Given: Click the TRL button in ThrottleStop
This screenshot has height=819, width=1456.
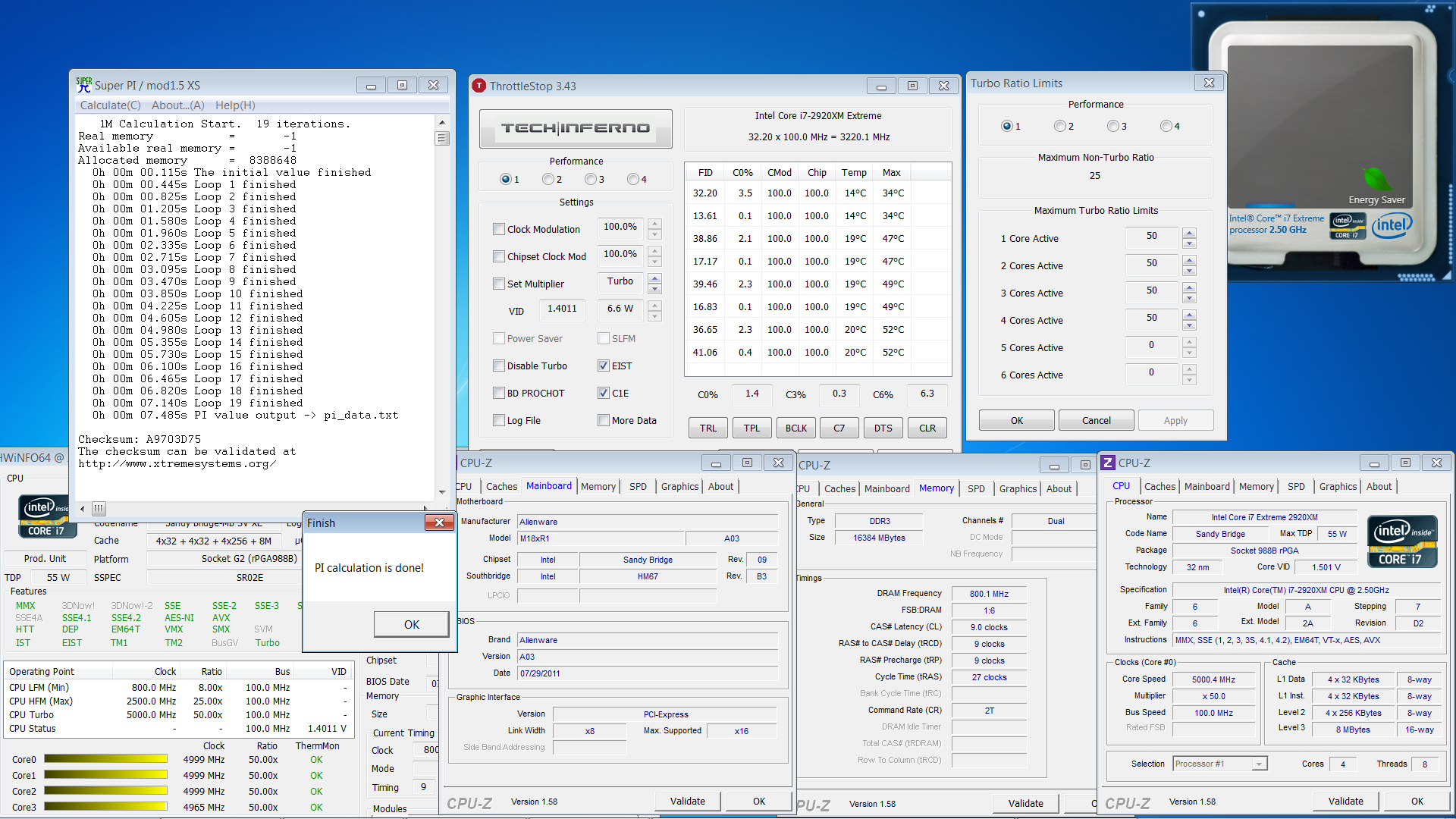Looking at the screenshot, I should (x=708, y=428).
